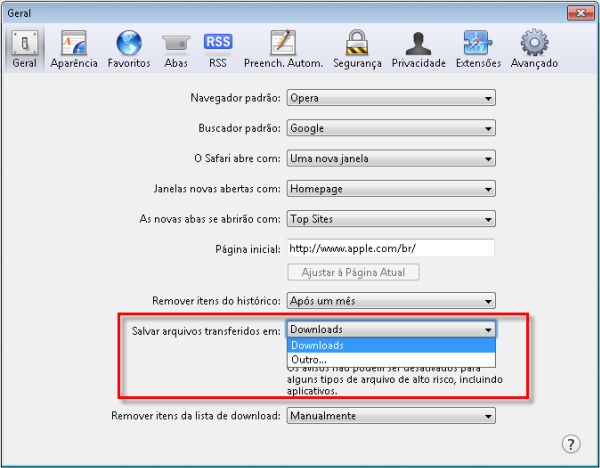Expand the Remover itens do histórico dropdown
The image size is (600, 468).
(391, 300)
